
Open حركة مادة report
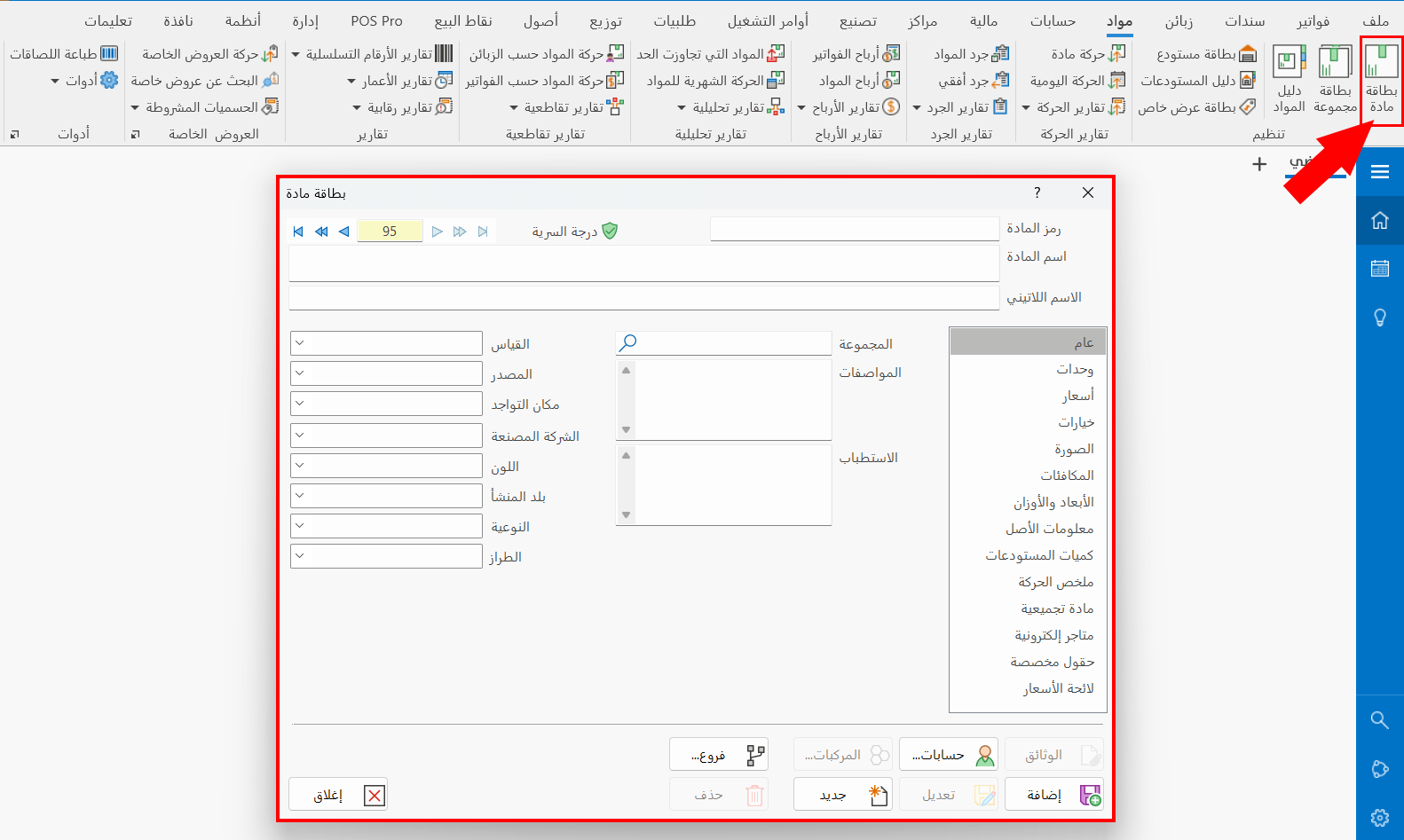(1088, 54)
